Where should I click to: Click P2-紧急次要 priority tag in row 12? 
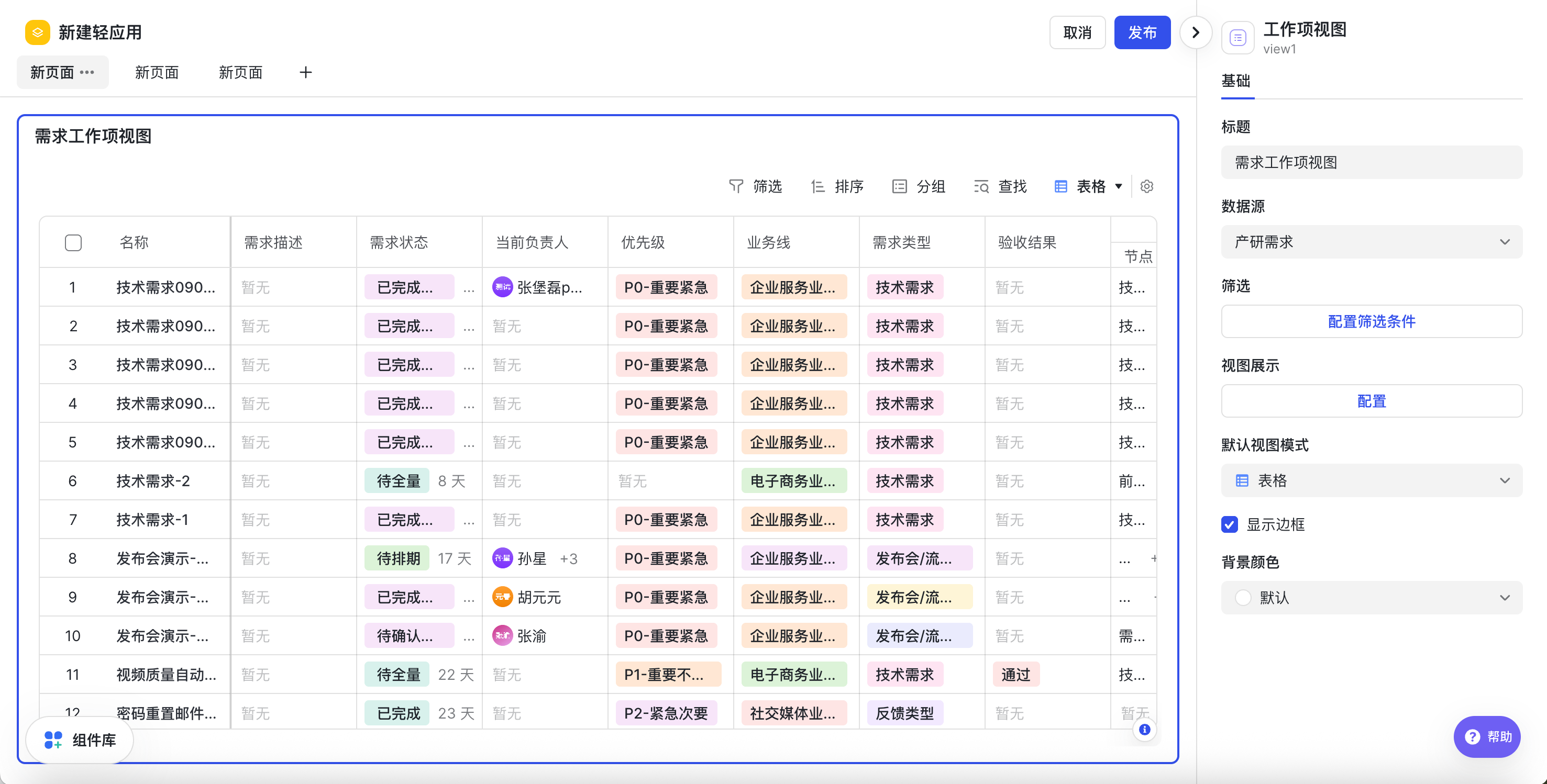point(667,713)
